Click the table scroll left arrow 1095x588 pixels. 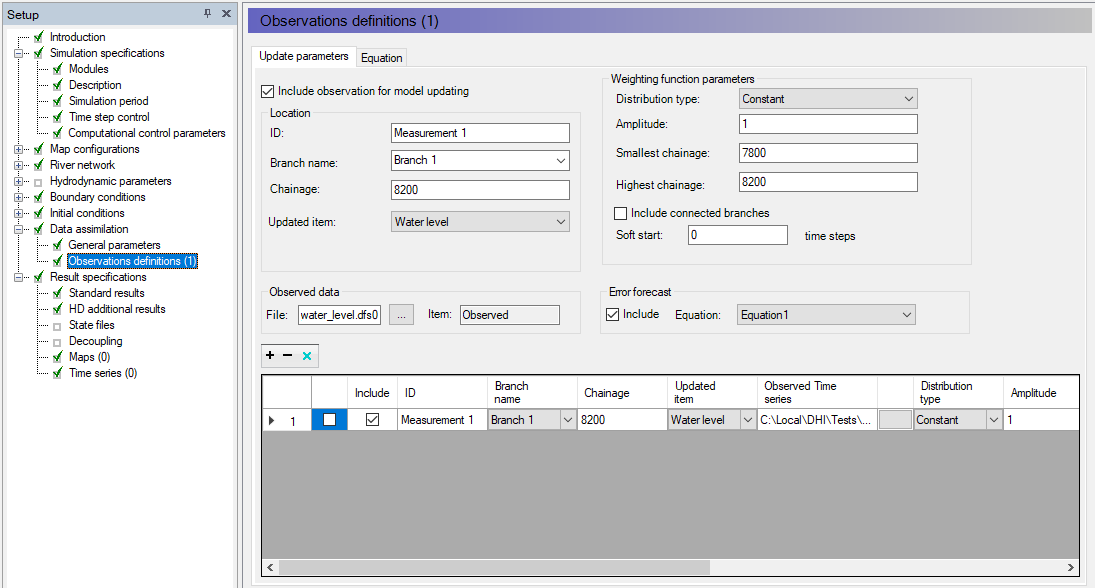270,567
